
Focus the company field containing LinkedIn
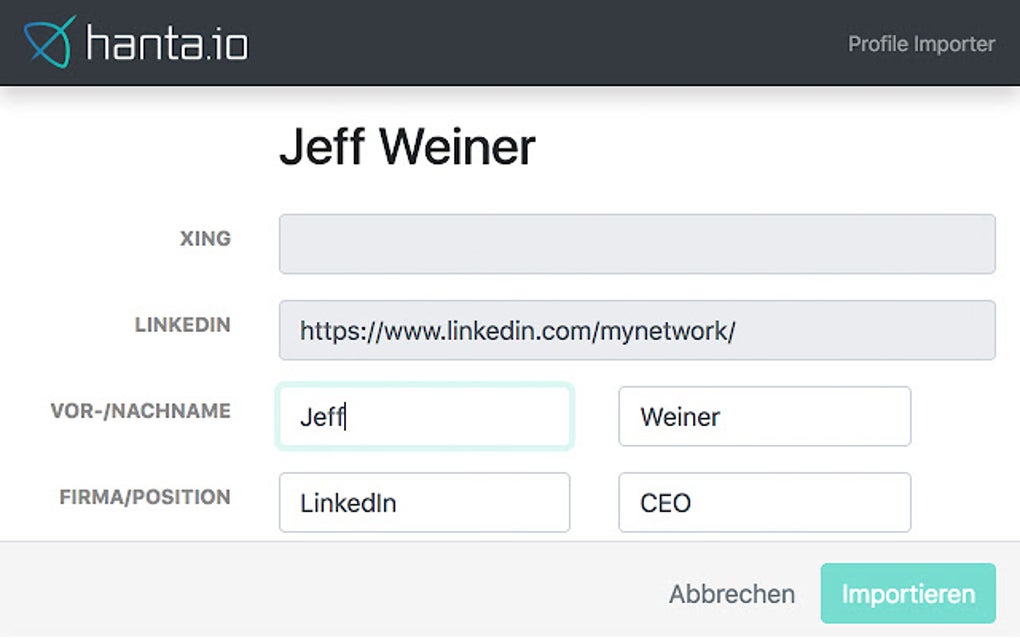(x=425, y=503)
